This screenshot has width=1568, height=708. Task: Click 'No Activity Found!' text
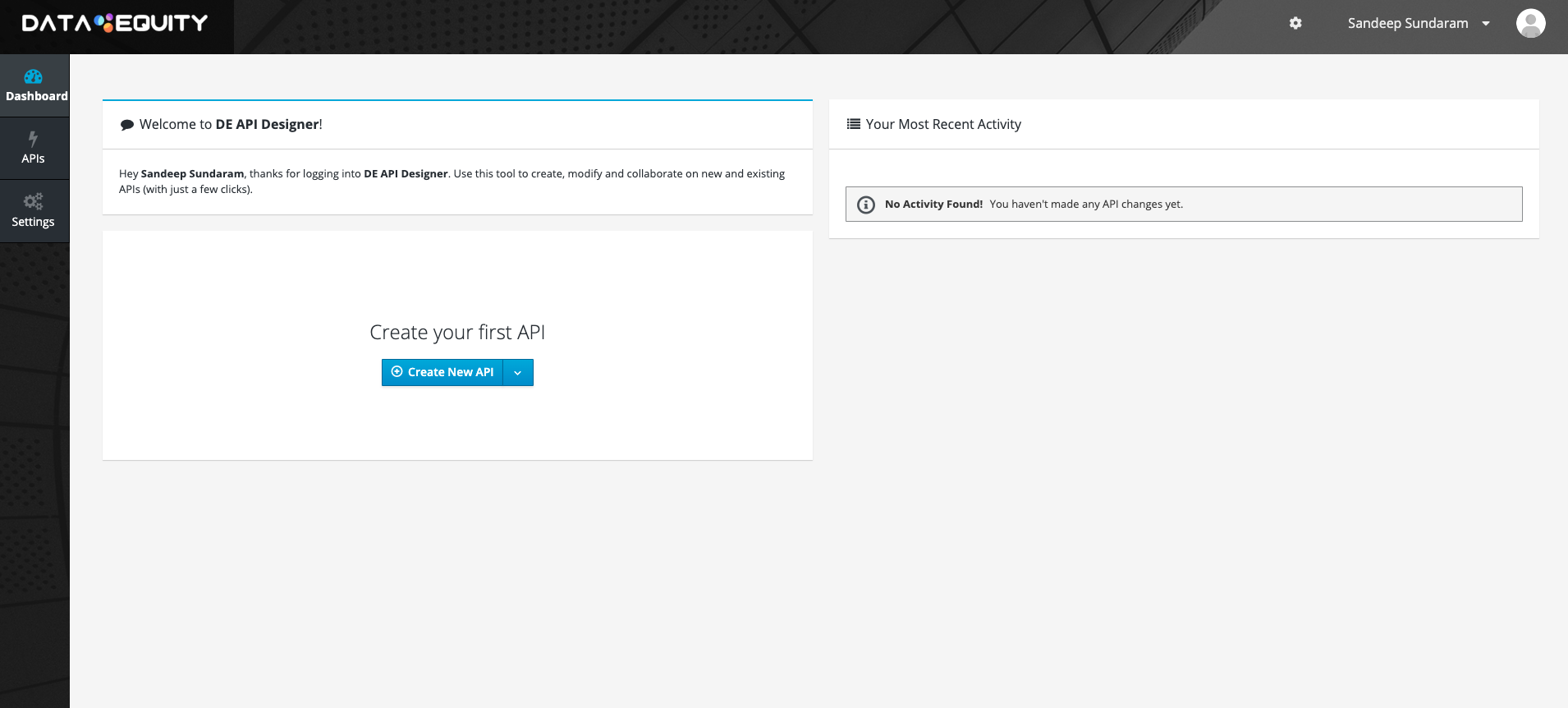[933, 204]
